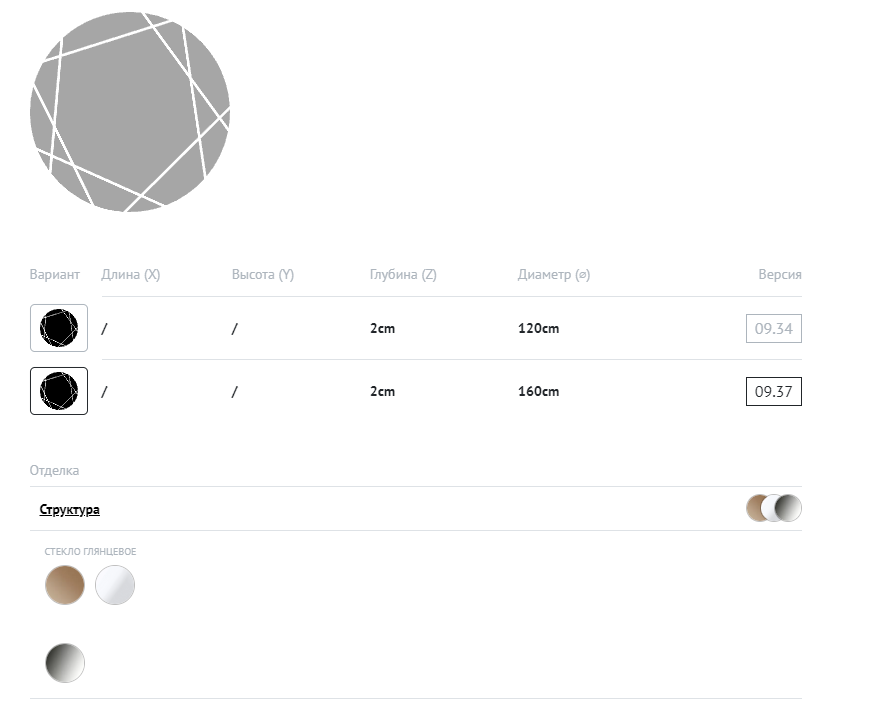Pick the bronze glossy glass swatch
Image resolution: width=882 pixels, height=703 pixels.
(65, 585)
